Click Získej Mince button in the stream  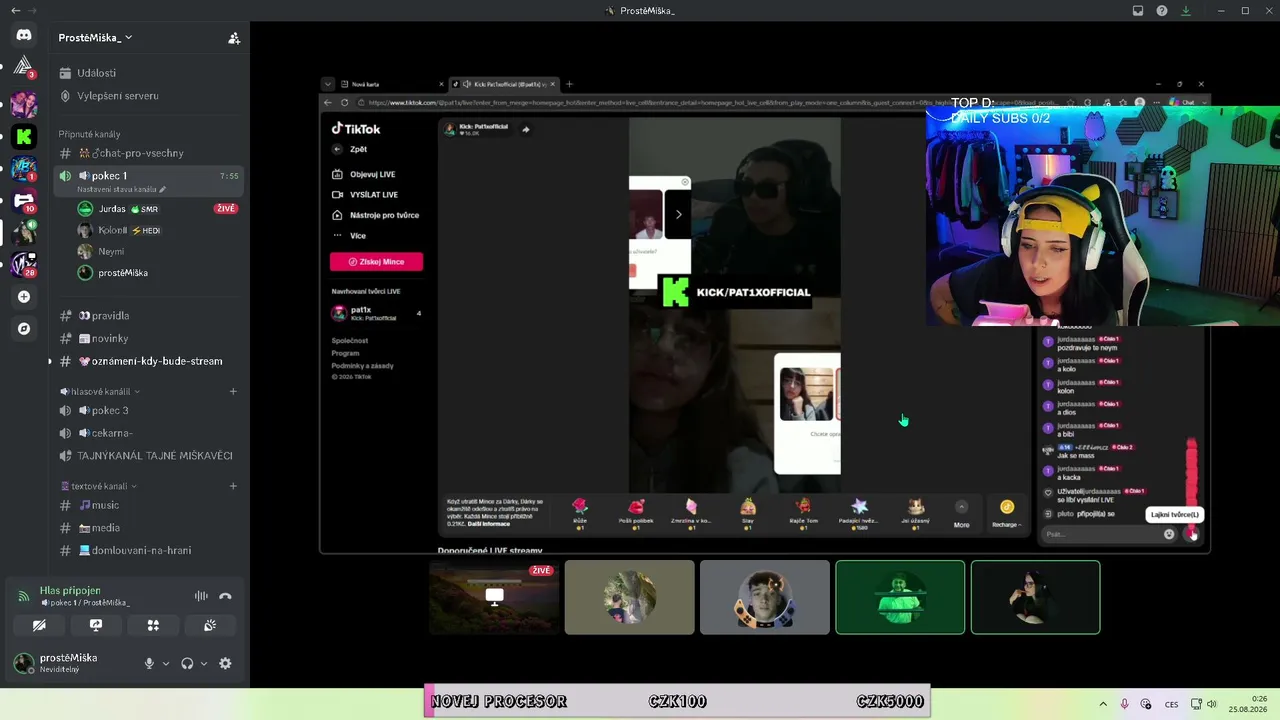376,262
